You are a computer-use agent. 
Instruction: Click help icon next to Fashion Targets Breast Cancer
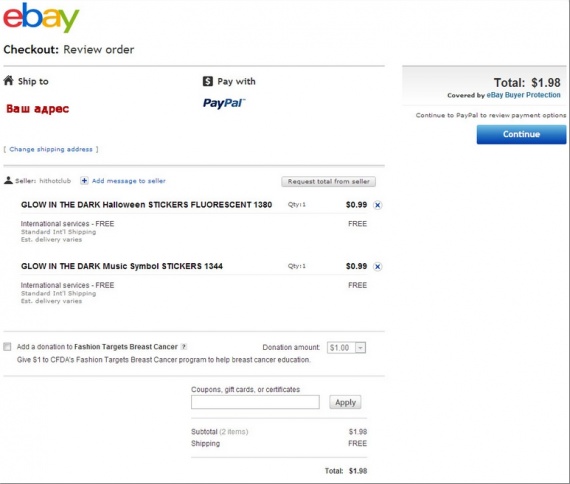pos(184,347)
